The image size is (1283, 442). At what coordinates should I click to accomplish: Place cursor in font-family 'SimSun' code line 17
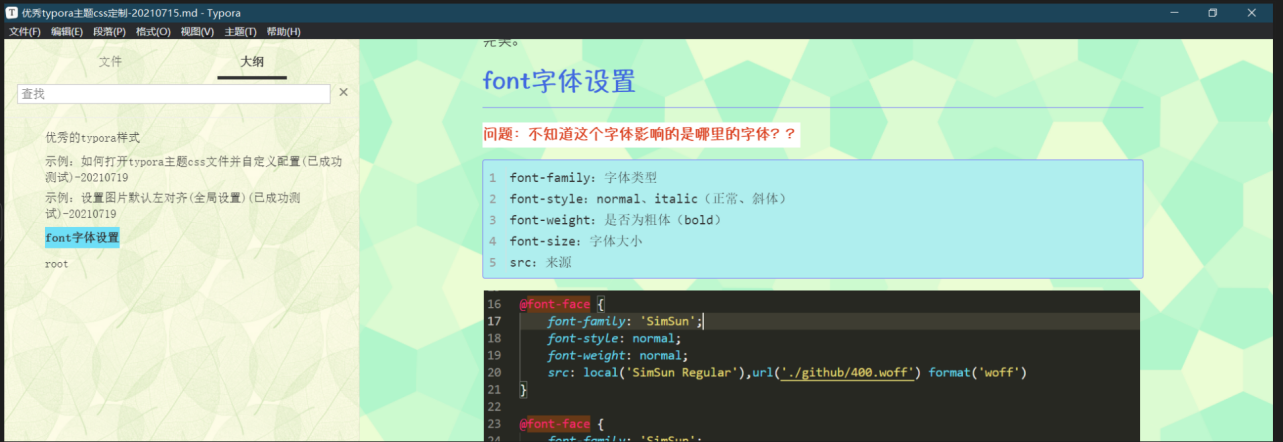625,321
